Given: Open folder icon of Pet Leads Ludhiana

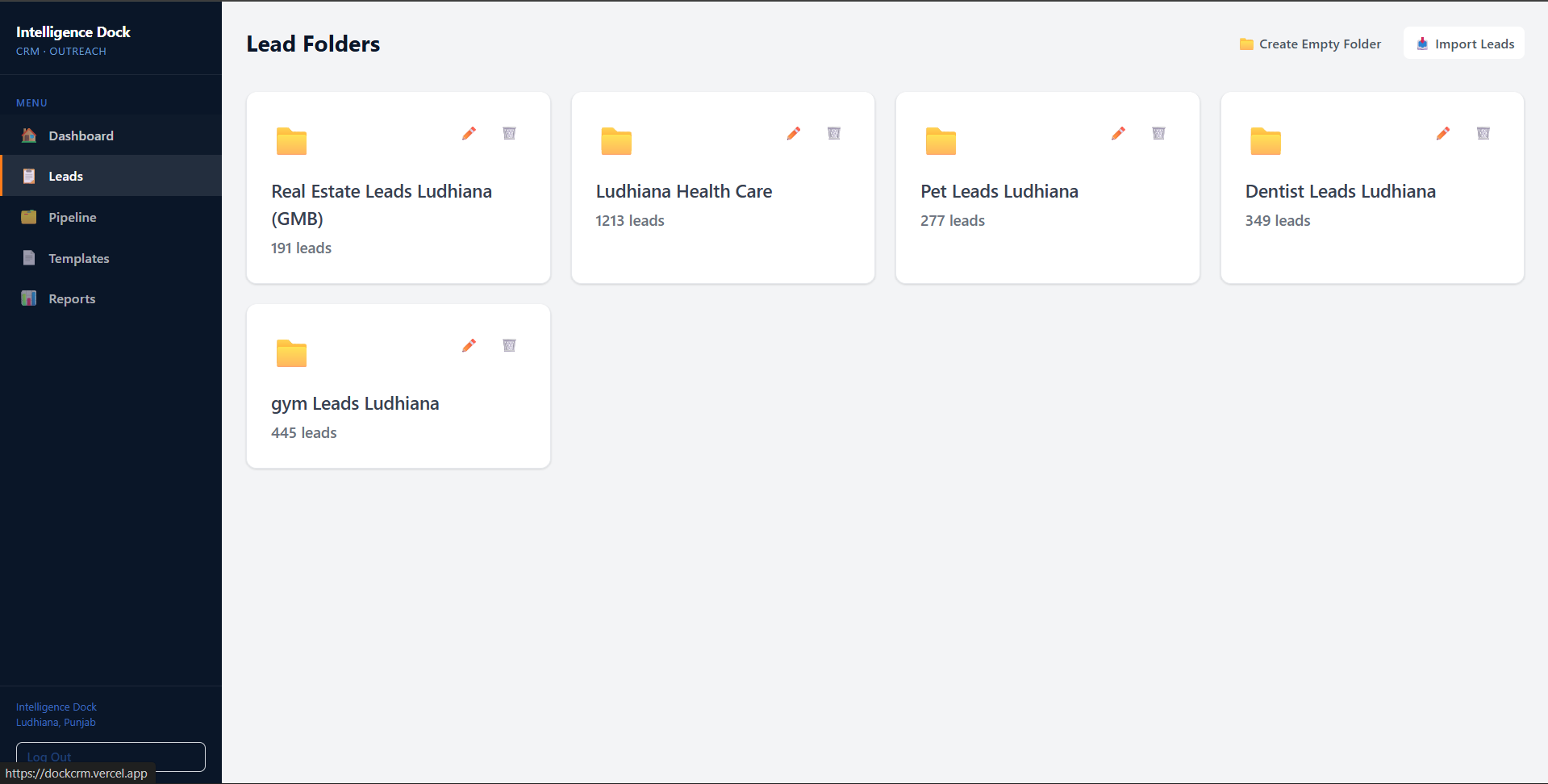Looking at the screenshot, I should (941, 141).
